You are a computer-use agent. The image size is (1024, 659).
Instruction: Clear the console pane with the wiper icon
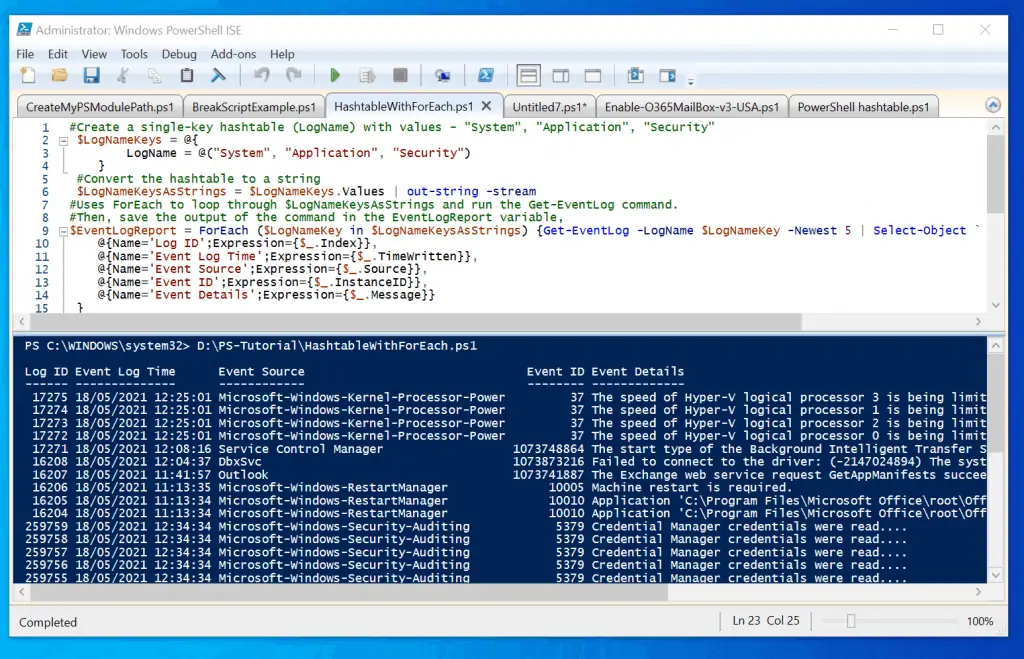point(218,76)
